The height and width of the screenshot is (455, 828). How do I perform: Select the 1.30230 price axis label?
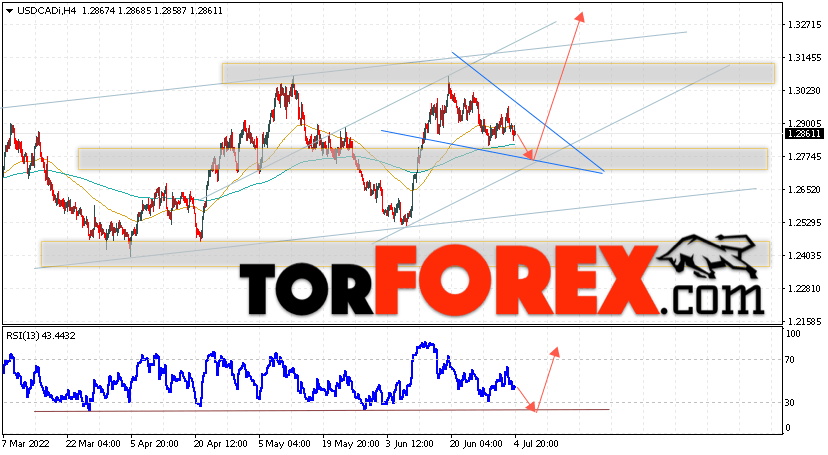[805, 91]
